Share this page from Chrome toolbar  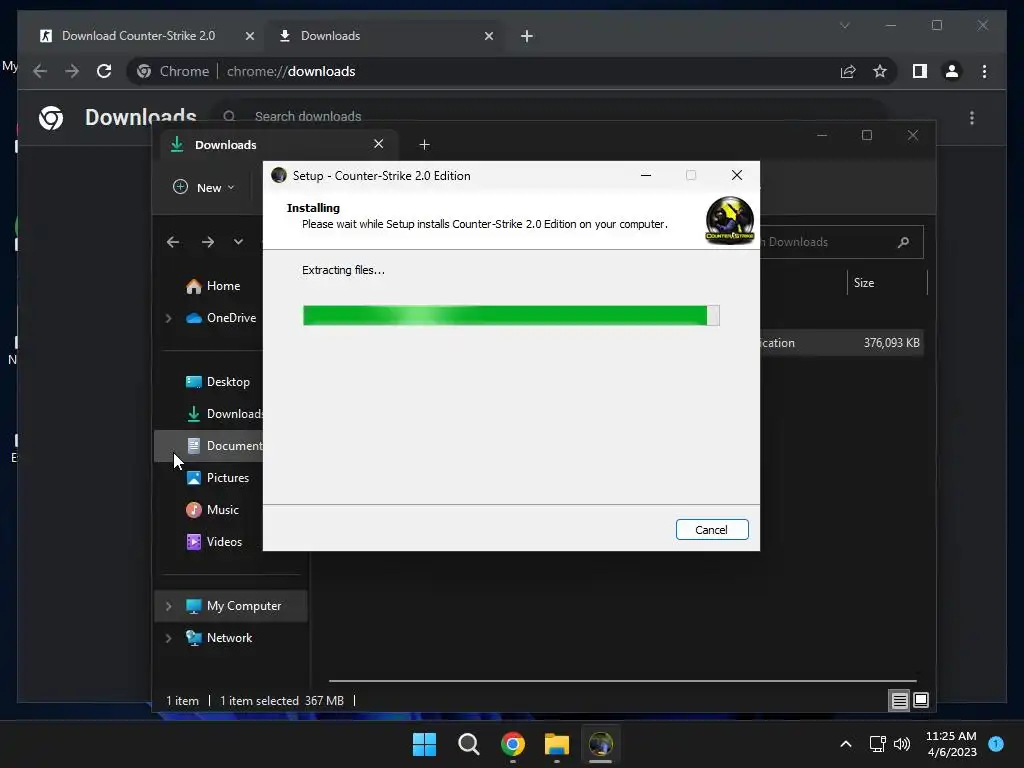(x=848, y=71)
